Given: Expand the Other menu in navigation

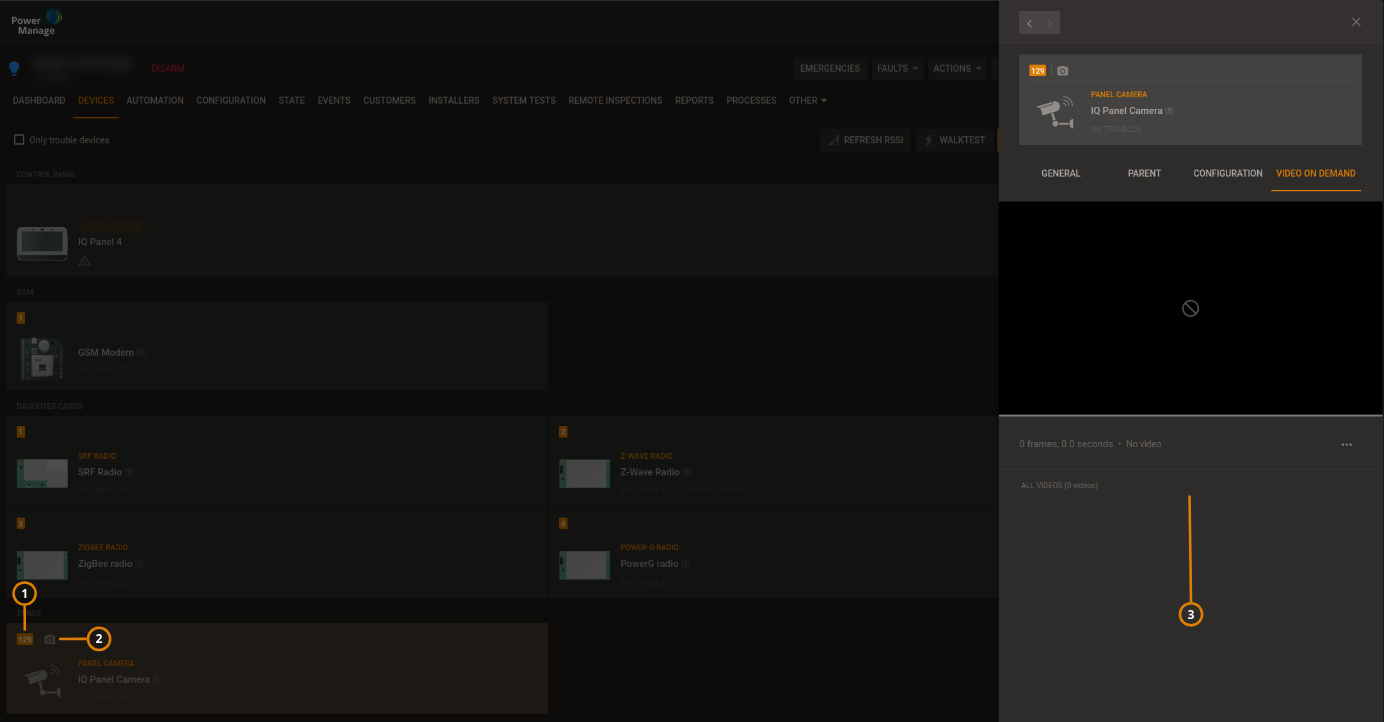Looking at the screenshot, I should coord(807,101).
